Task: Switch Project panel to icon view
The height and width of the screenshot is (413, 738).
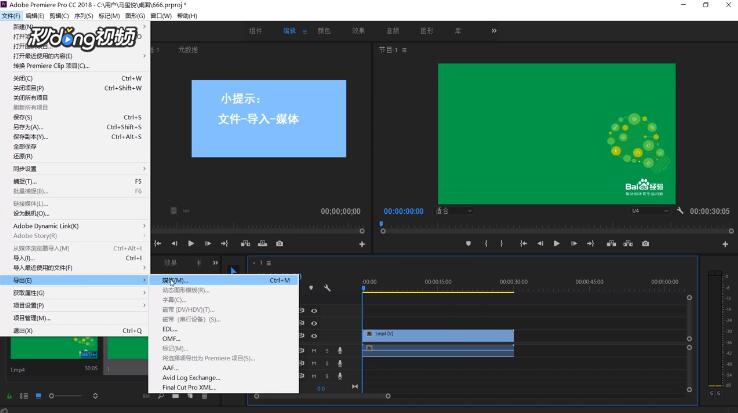Action: tap(39, 396)
